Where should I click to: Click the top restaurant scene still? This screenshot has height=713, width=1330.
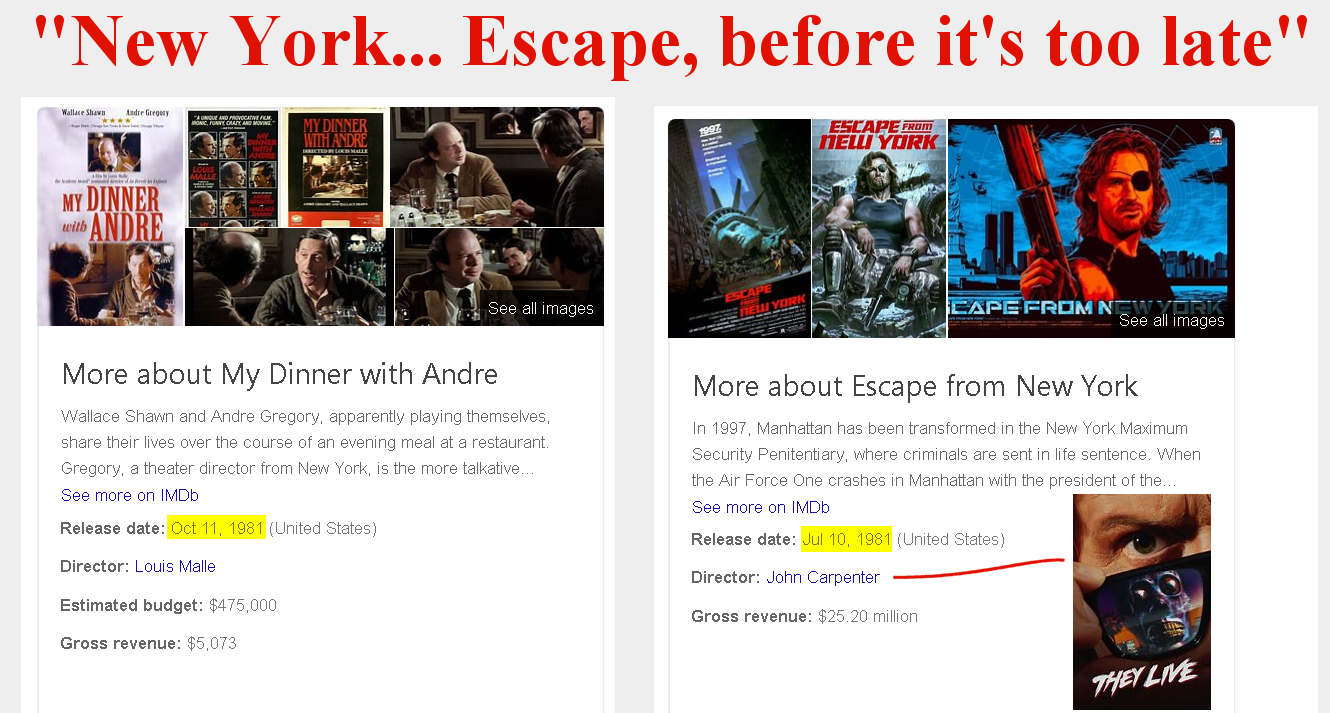[x=497, y=167]
